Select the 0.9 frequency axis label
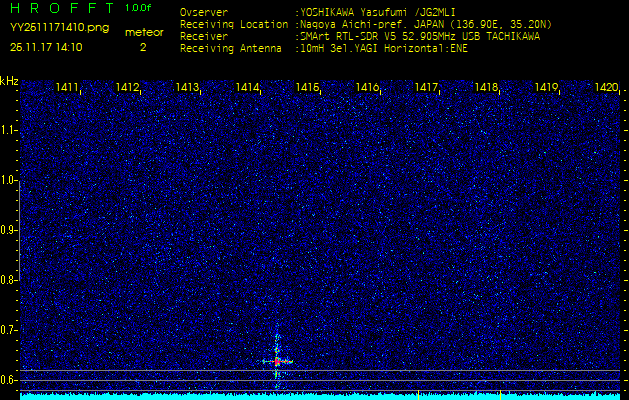 pos(9,230)
